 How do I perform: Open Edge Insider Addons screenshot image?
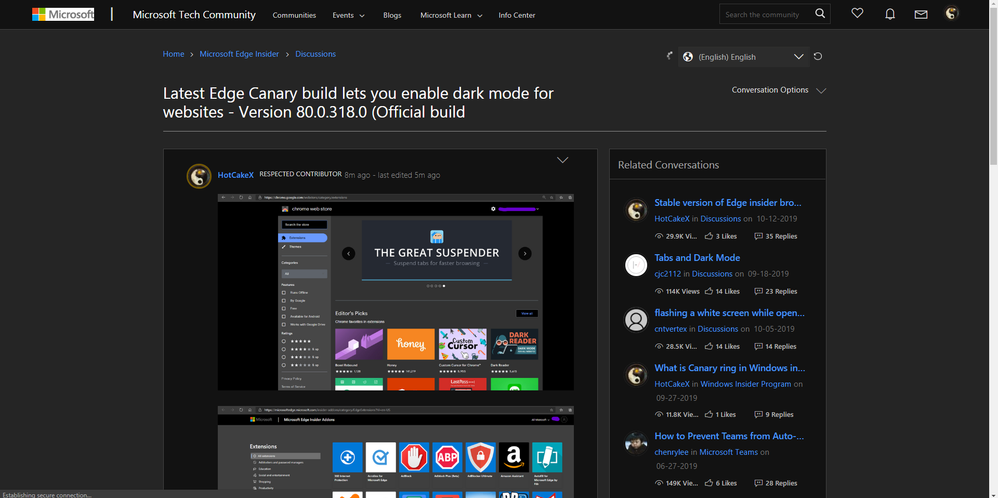396,452
